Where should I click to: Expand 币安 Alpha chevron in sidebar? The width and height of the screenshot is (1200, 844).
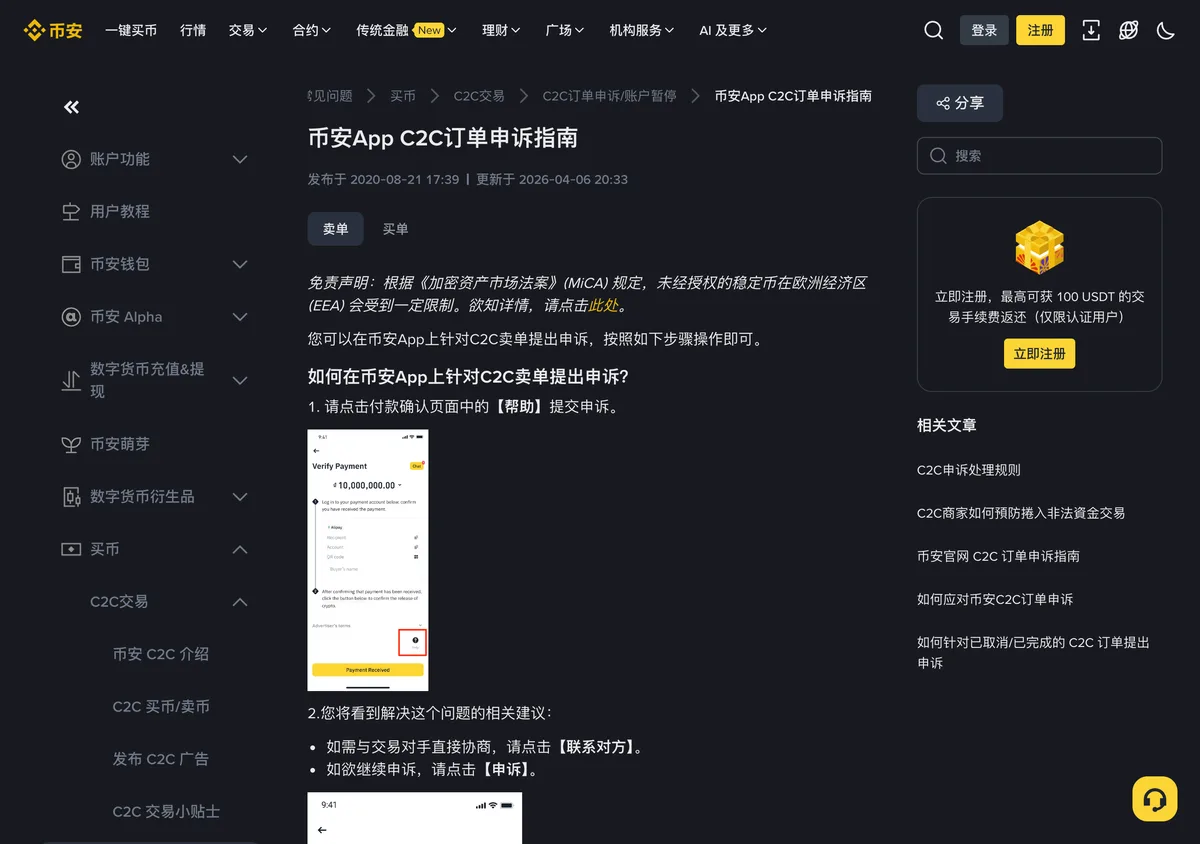[240, 317]
